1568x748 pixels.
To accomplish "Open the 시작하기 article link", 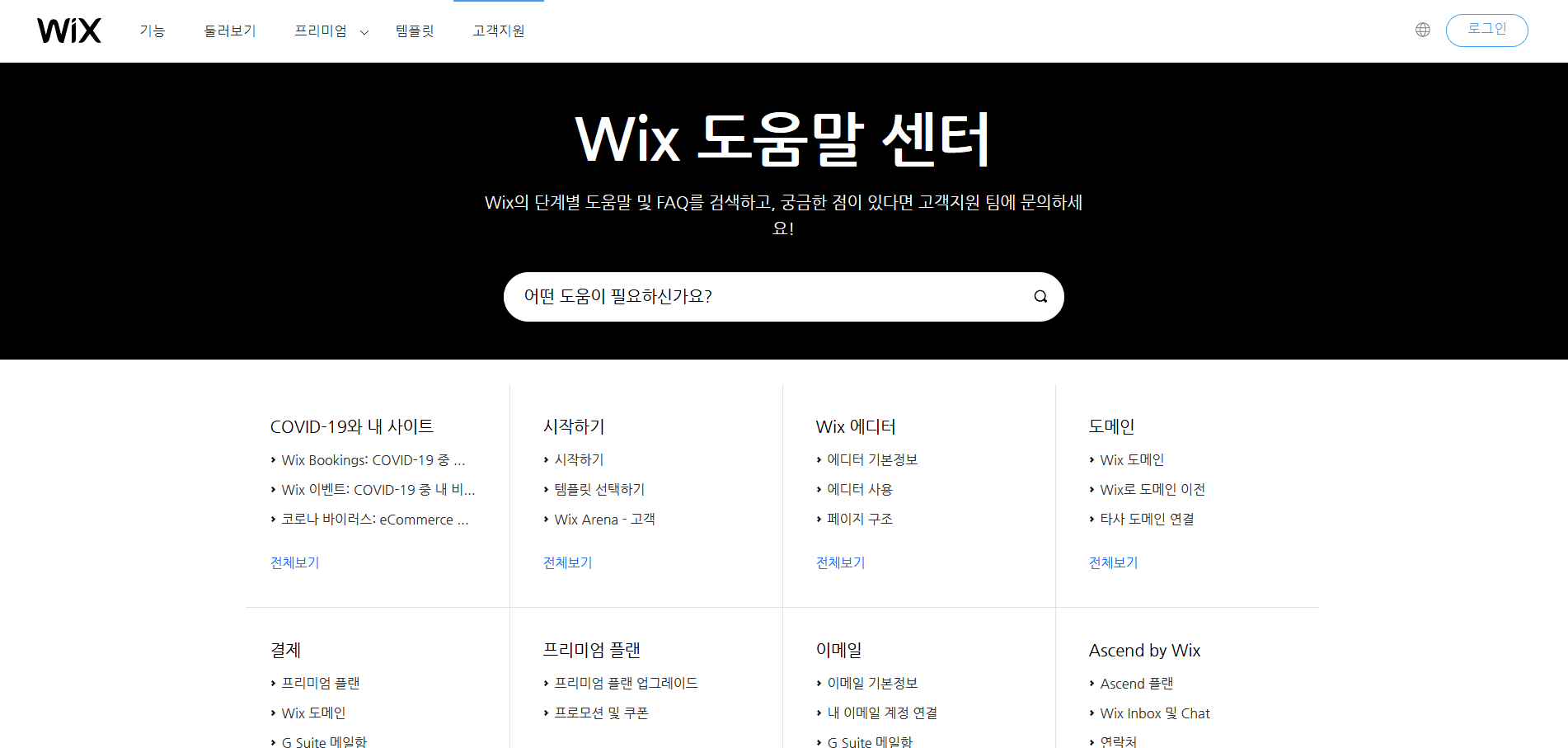I will pyautogui.click(x=579, y=459).
